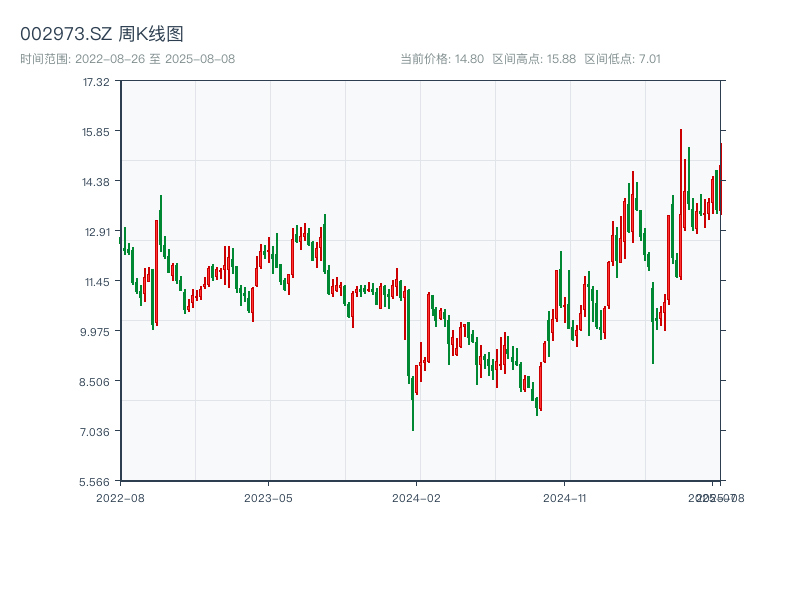Click the tallest red candlestick peaking near 15.88
The width and height of the screenshot is (800, 600).
tap(681, 205)
